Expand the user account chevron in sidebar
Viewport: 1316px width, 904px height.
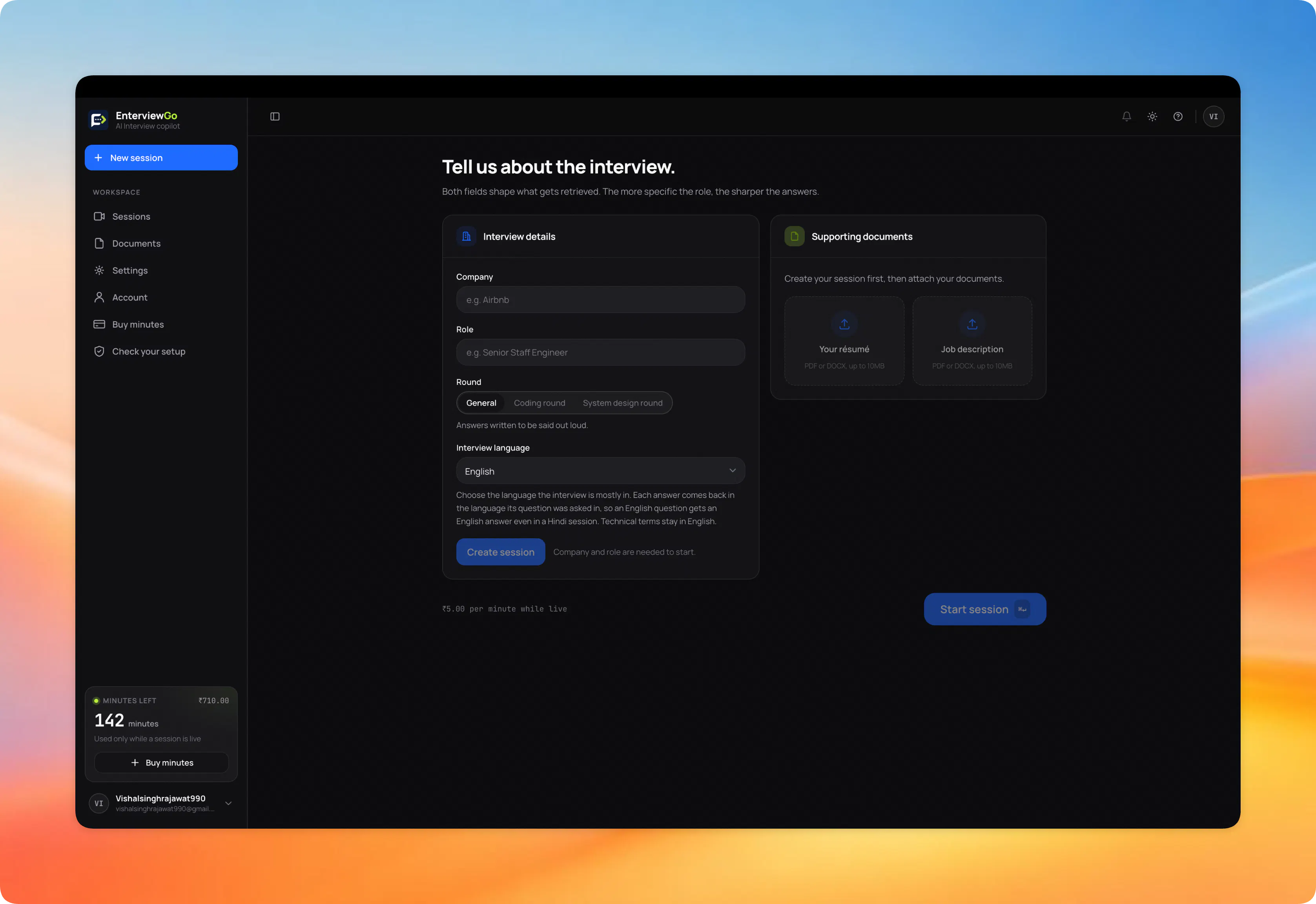(x=228, y=803)
